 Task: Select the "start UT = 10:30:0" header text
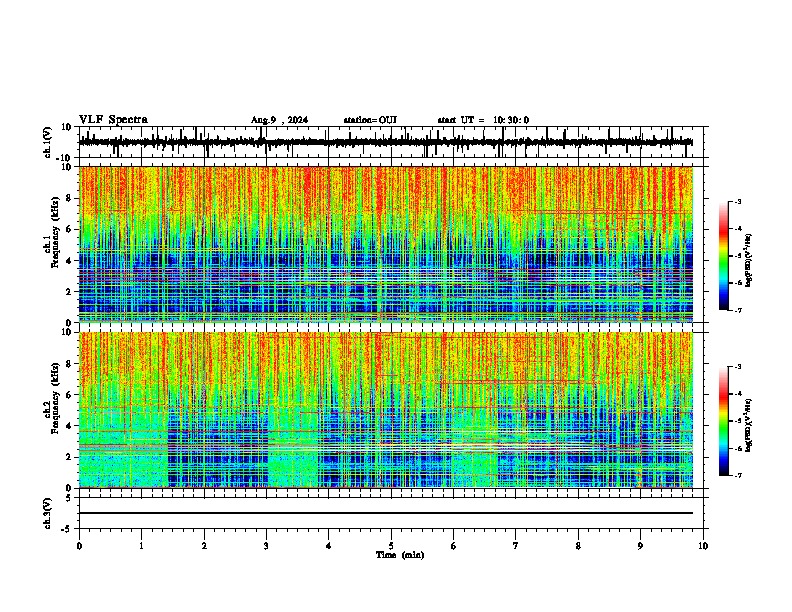[483, 120]
